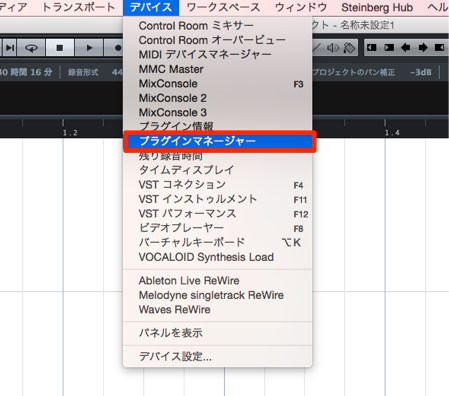
Task: Select the color paint bucket tool
Action: point(349,48)
